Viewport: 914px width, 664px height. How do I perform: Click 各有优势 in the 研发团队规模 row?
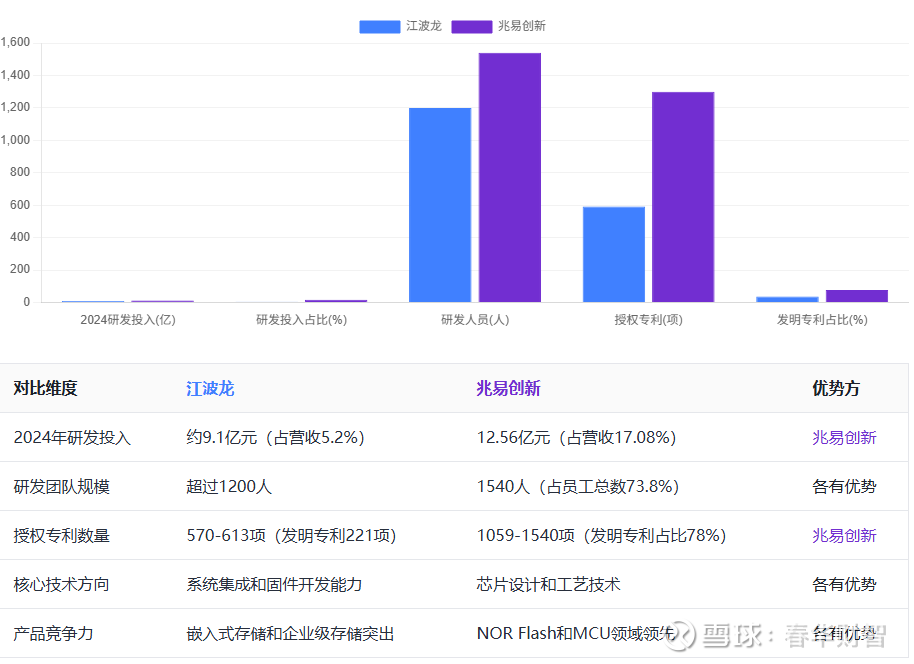(x=844, y=486)
